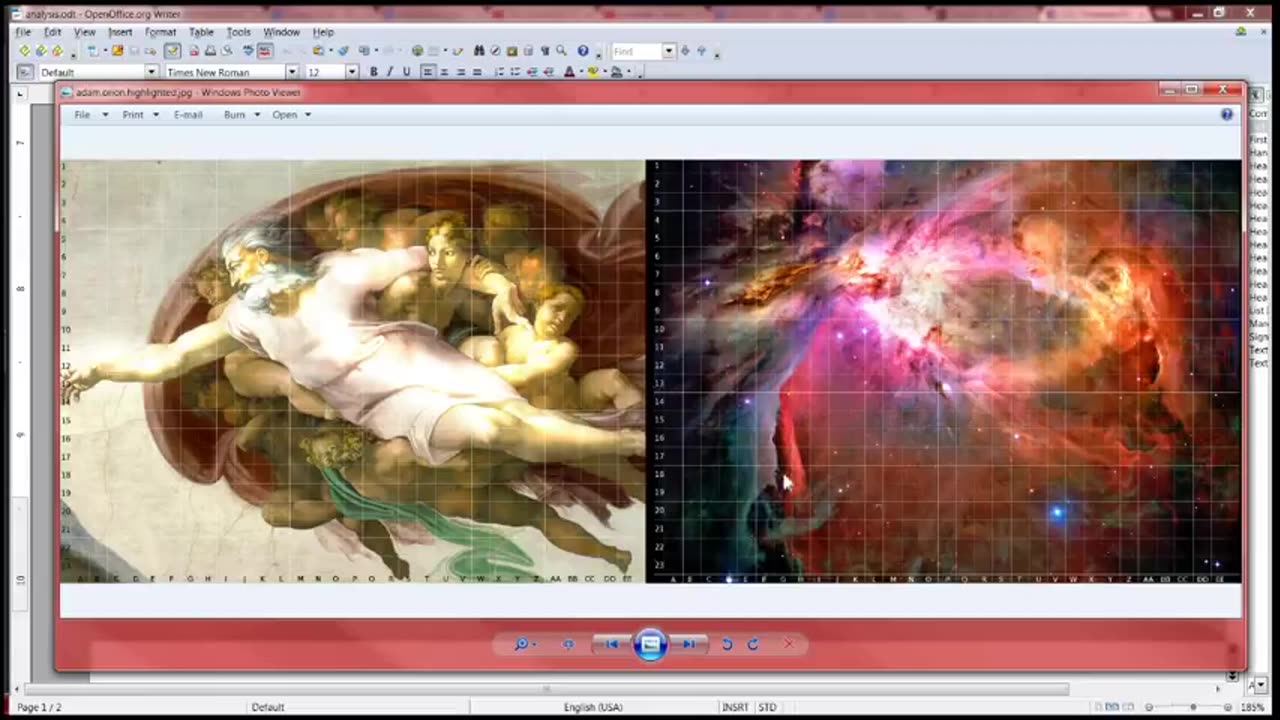
Task: Decrease indent in Writer toolbar
Action: [x=532, y=72]
